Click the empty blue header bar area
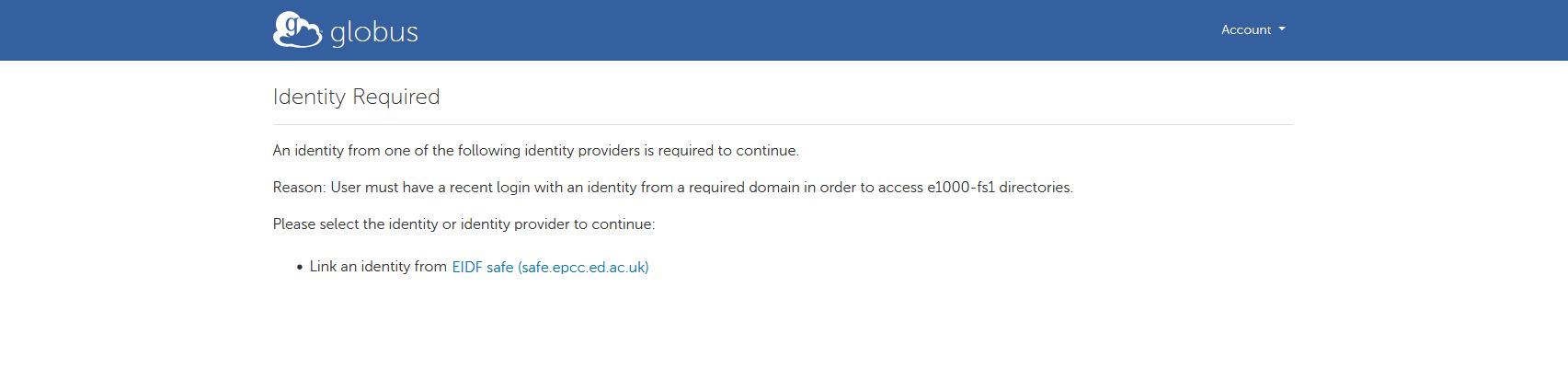This screenshot has height=390, width=1568. click(782, 30)
